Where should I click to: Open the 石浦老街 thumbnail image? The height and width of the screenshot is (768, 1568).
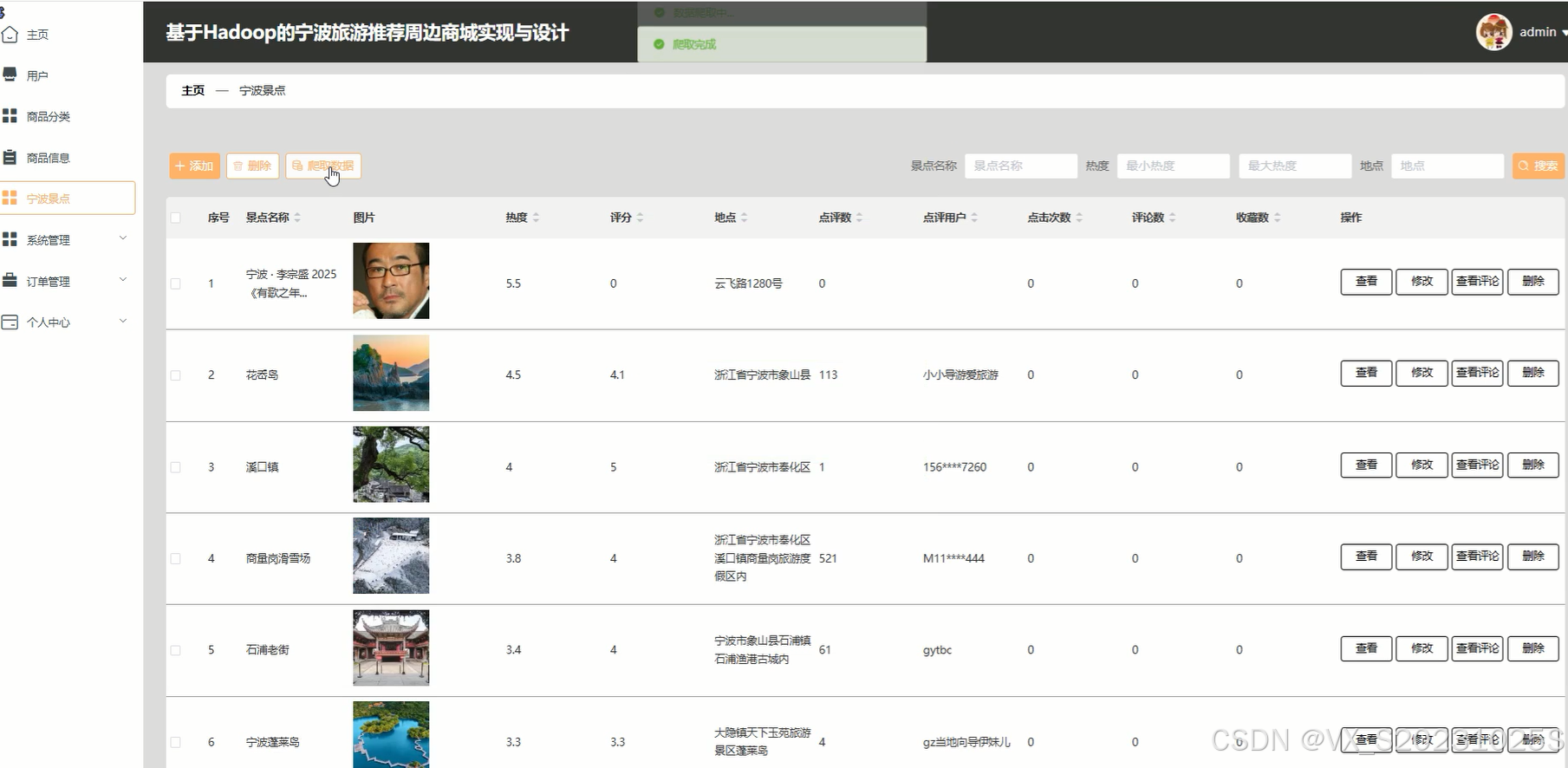pos(391,648)
